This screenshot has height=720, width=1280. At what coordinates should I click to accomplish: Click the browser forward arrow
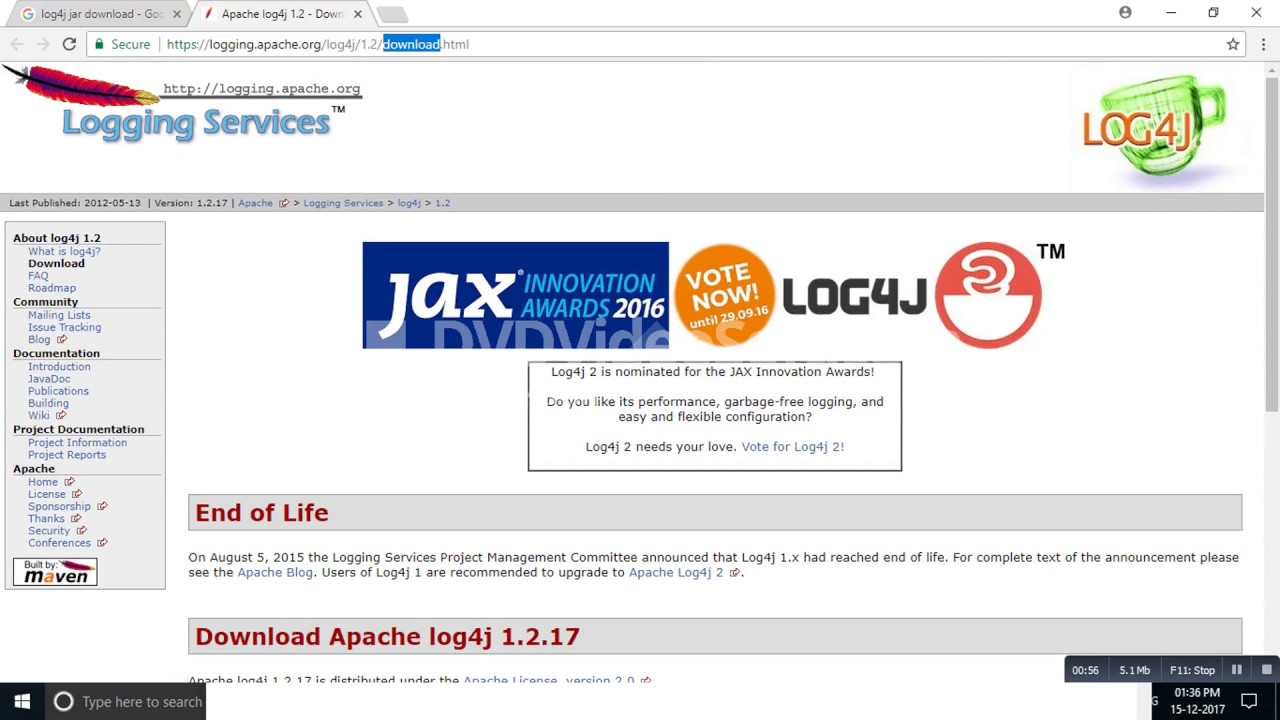pyautogui.click(x=42, y=44)
